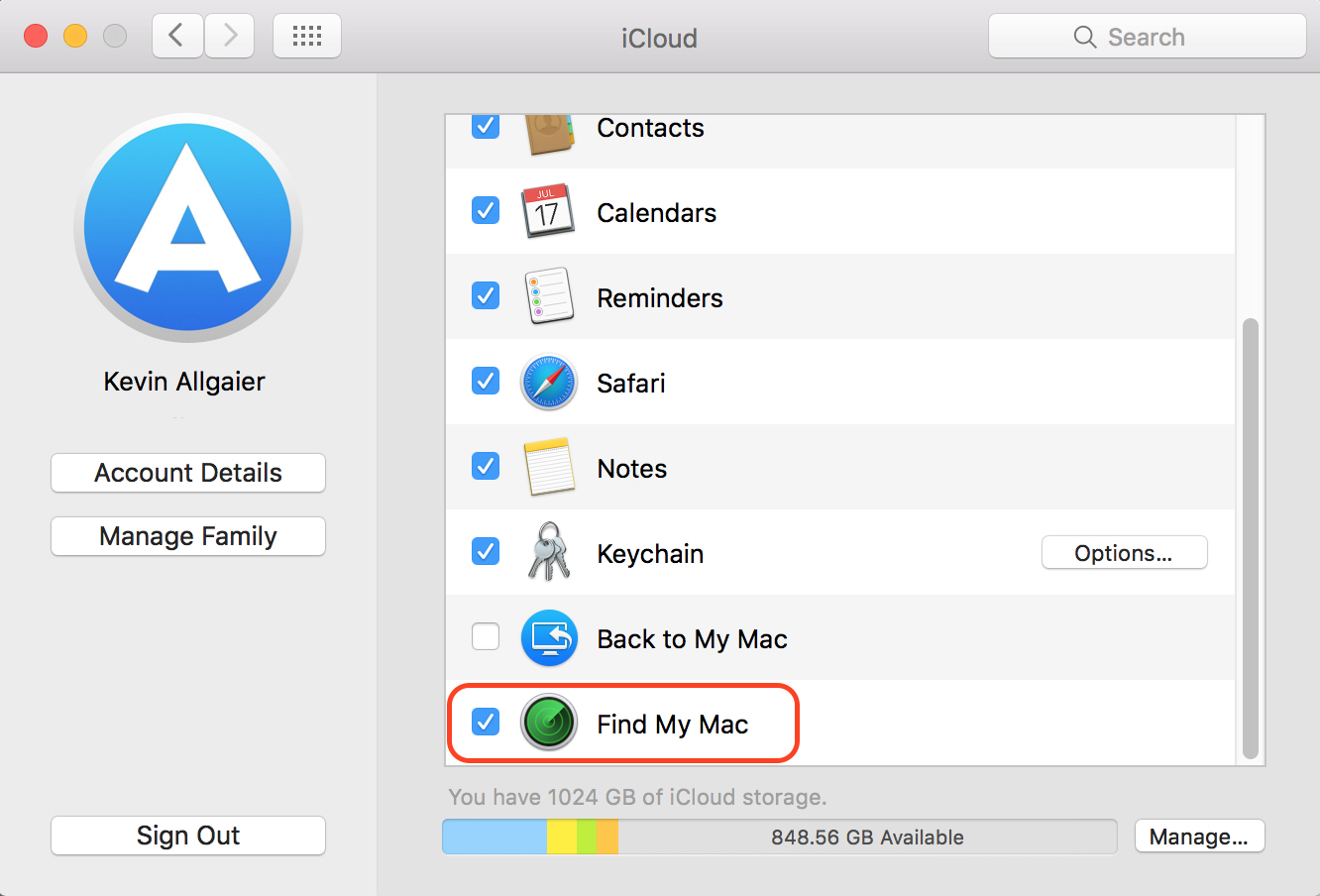Click the services list scrollbar thumb

pos(1251,538)
